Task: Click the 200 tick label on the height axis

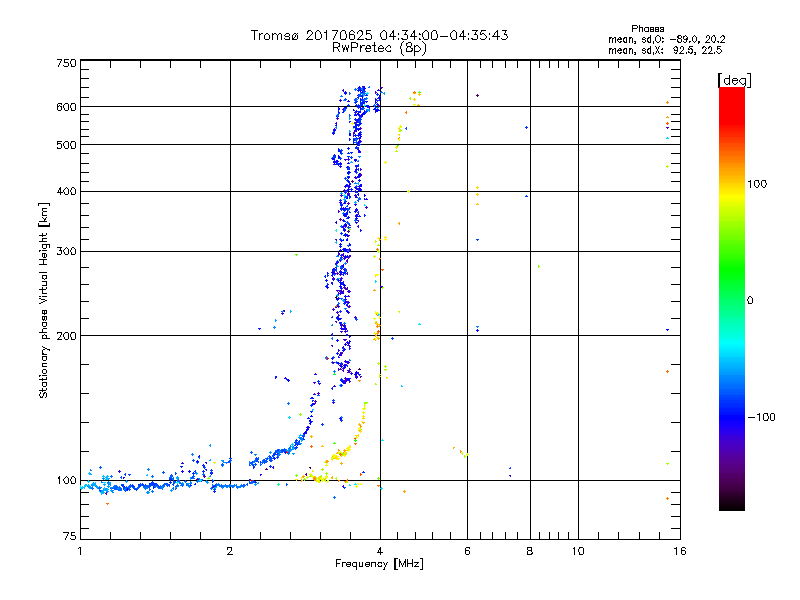Action: 66,336
